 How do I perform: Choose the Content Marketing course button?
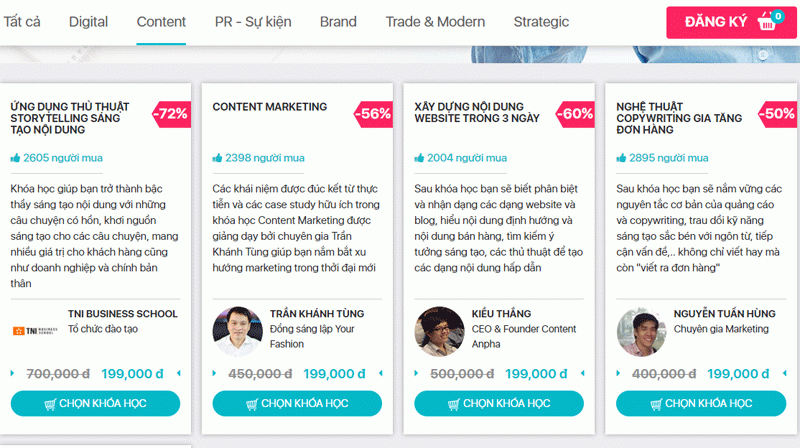(297, 403)
